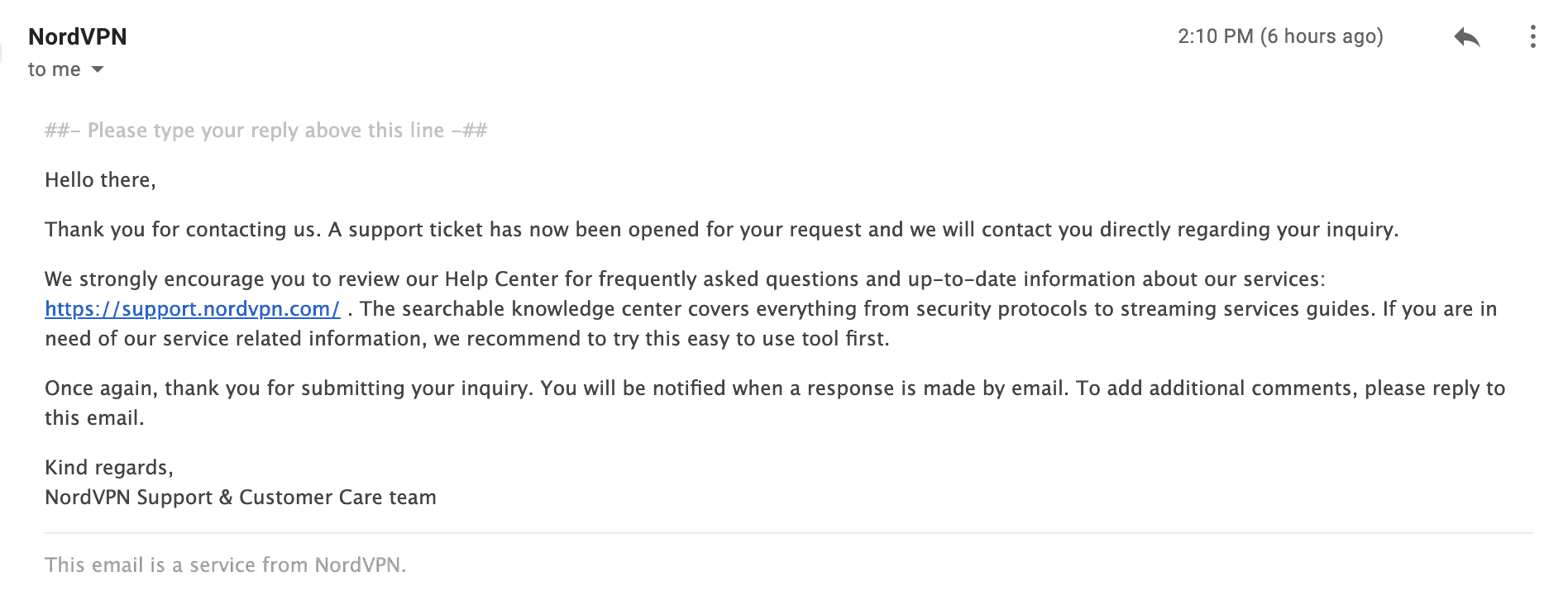The height and width of the screenshot is (605, 1568).
Task: Click the "Once again, thank you" paragraph
Action: (775, 403)
